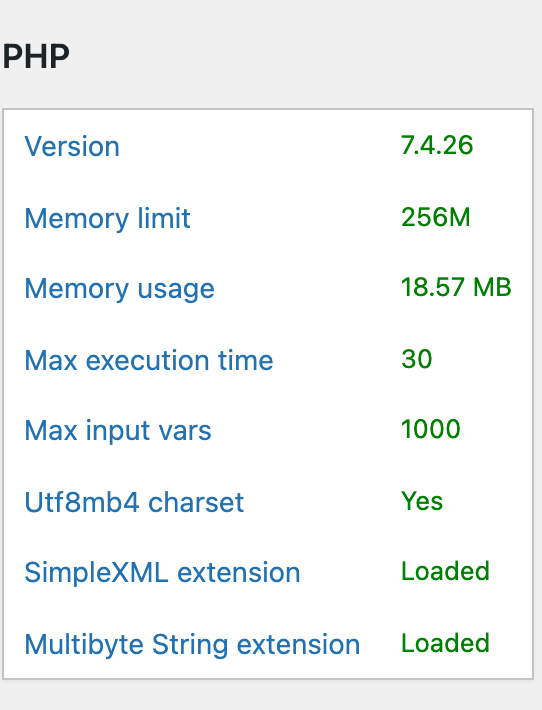Image resolution: width=542 pixels, height=710 pixels.
Task: Click the value 30 for execution time
Action: [417, 359]
